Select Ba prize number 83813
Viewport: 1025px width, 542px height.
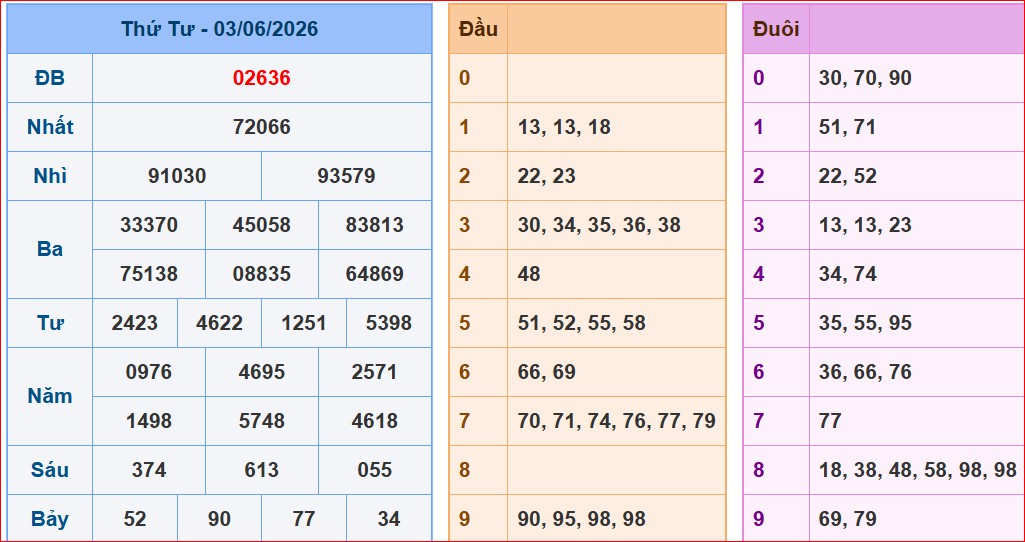click(375, 225)
